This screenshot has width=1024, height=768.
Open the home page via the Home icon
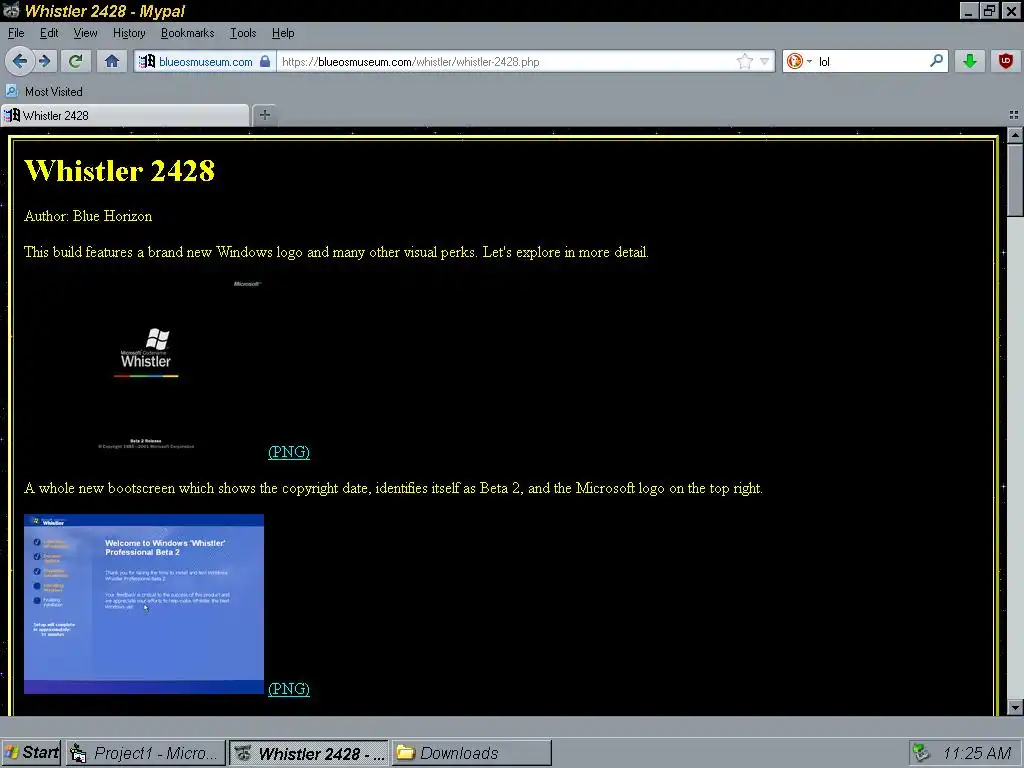pos(112,61)
